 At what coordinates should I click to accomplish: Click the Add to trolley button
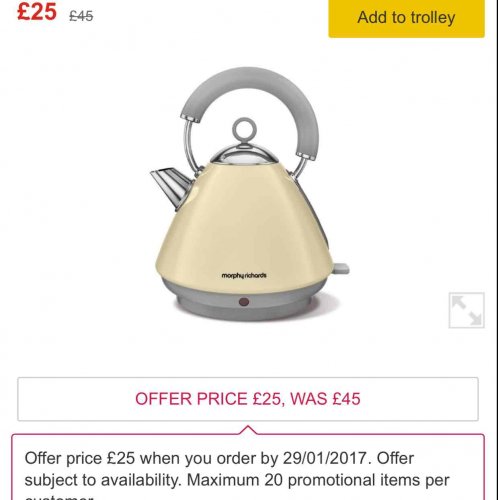406,17
